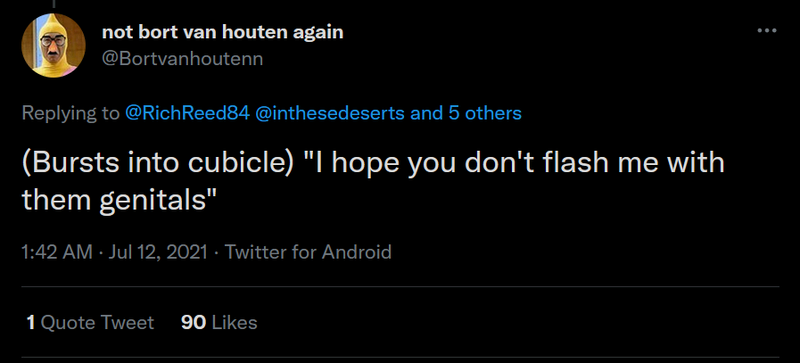Click the @Bortvanhoutenn handle
Screen dimensions: 800x363
pos(183,59)
